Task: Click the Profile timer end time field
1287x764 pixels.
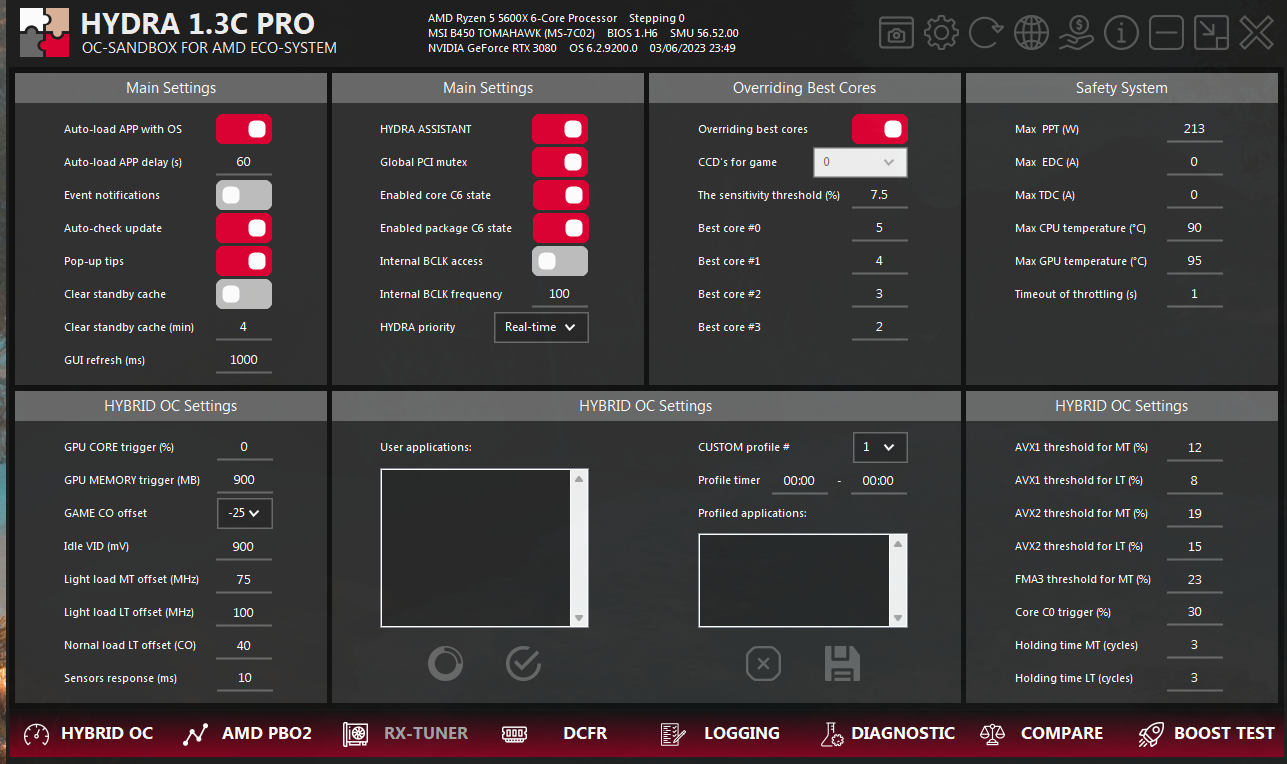Action: (878, 481)
